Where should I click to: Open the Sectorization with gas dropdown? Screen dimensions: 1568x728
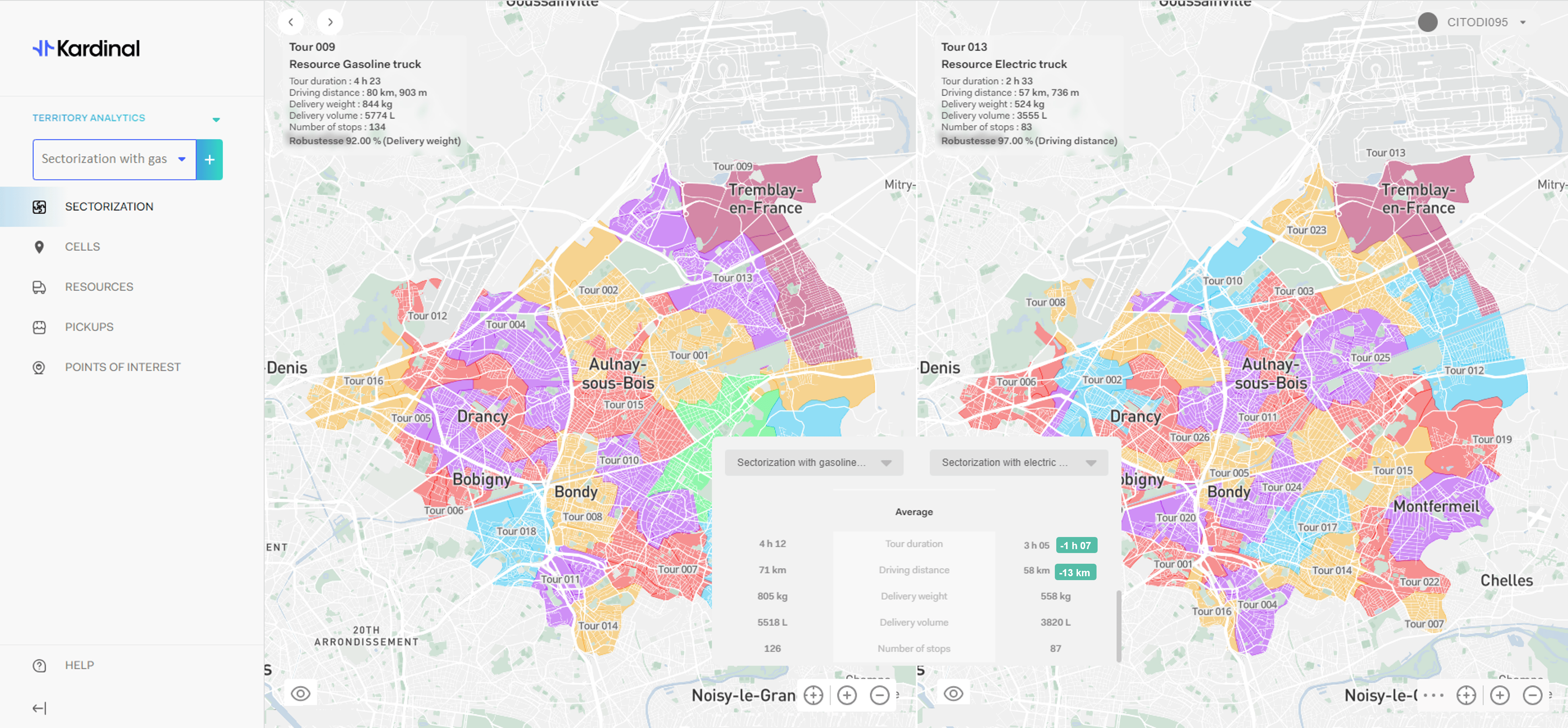(114, 160)
